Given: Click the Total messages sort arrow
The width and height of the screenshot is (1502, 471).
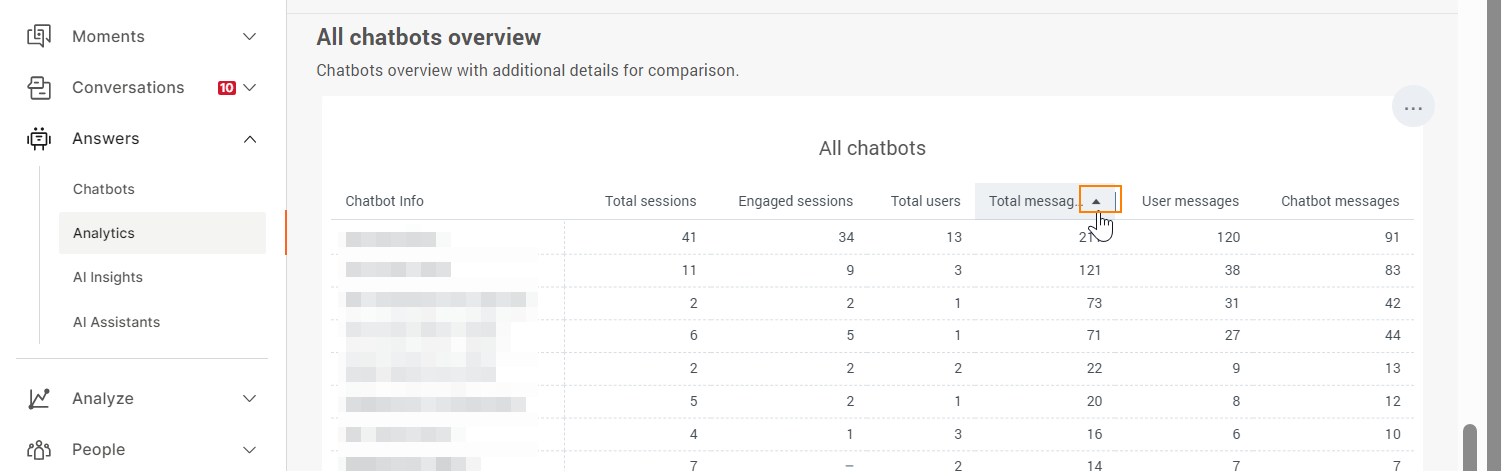Looking at the screenshot, I should (1097, 201).
